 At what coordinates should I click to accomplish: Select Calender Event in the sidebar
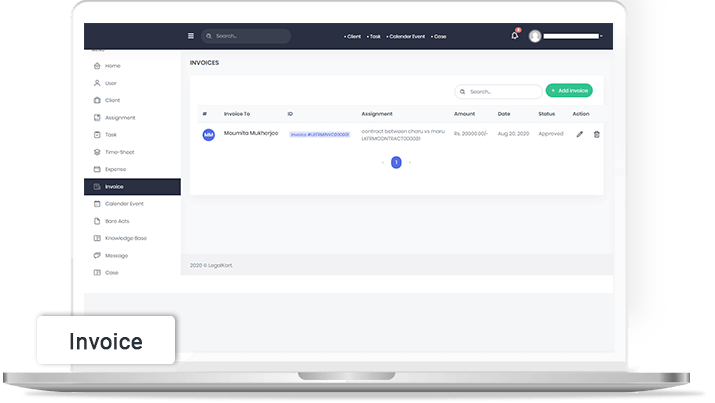(x=124, y=203)
